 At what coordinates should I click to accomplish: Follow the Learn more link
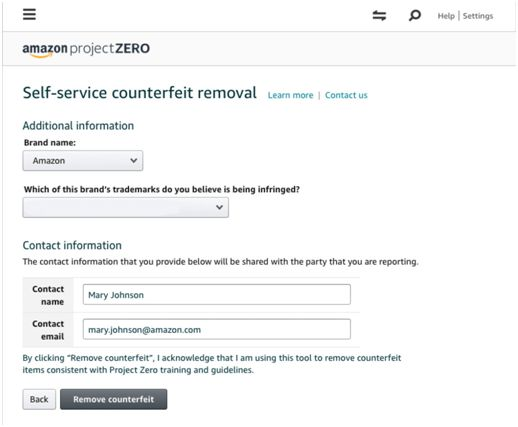pos(290,95)
